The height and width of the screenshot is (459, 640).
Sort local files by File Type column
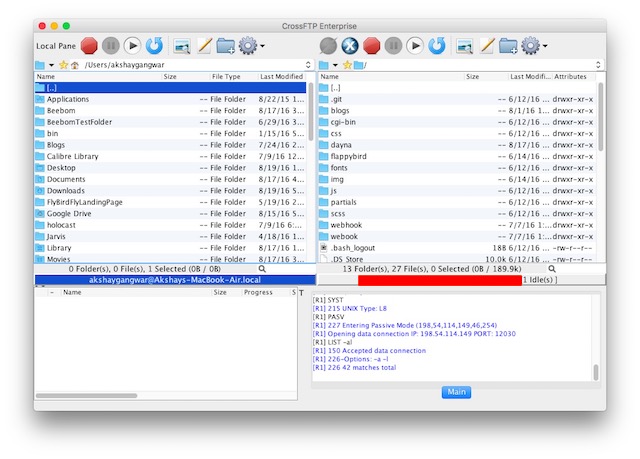(x=233, y=76)
